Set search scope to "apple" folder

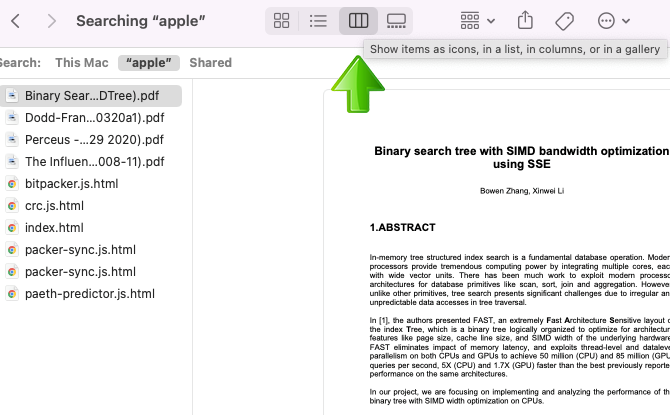149,63
